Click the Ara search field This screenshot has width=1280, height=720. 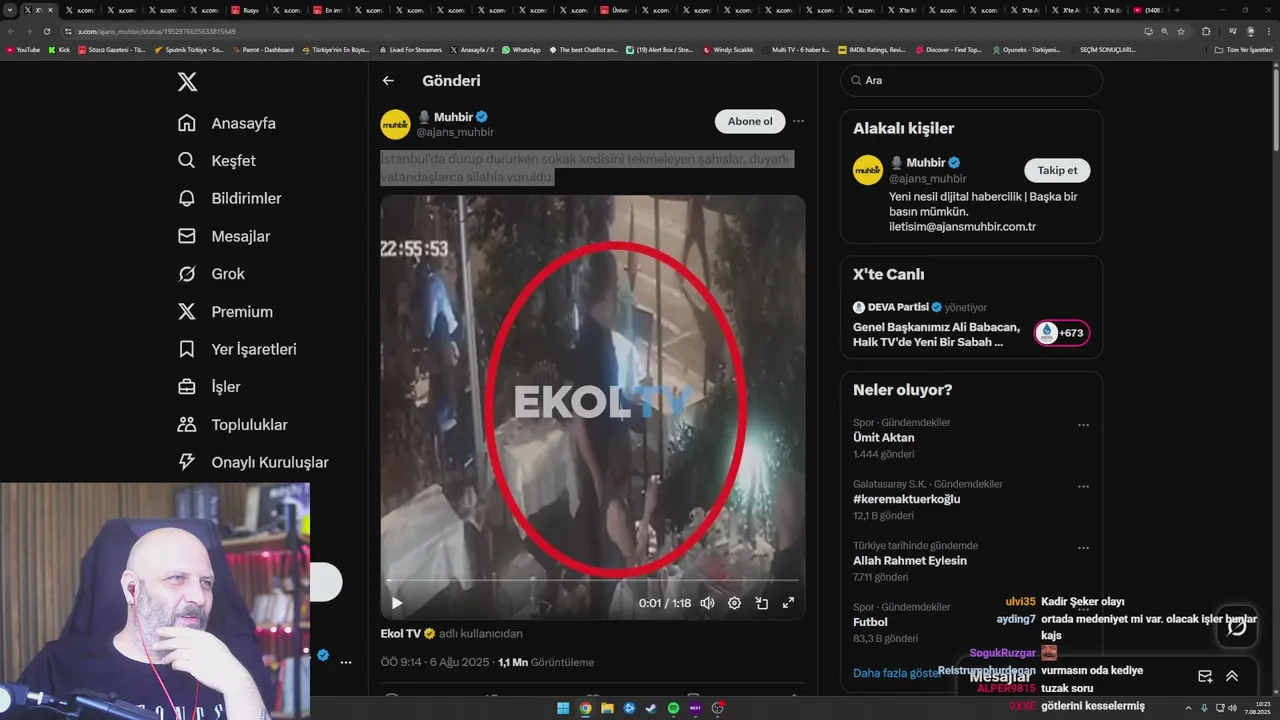971,81
